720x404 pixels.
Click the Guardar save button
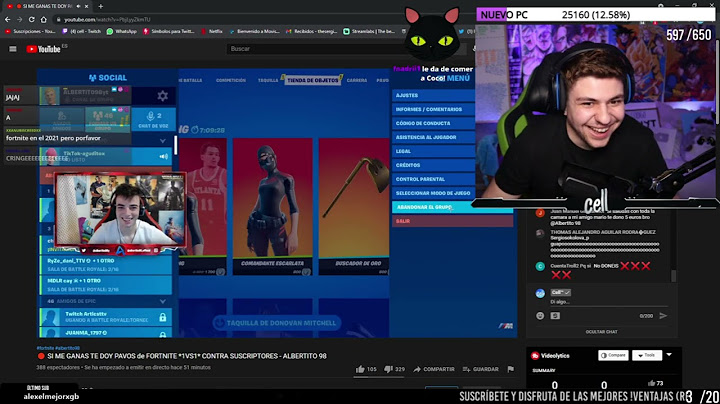[x=481, y=369]
